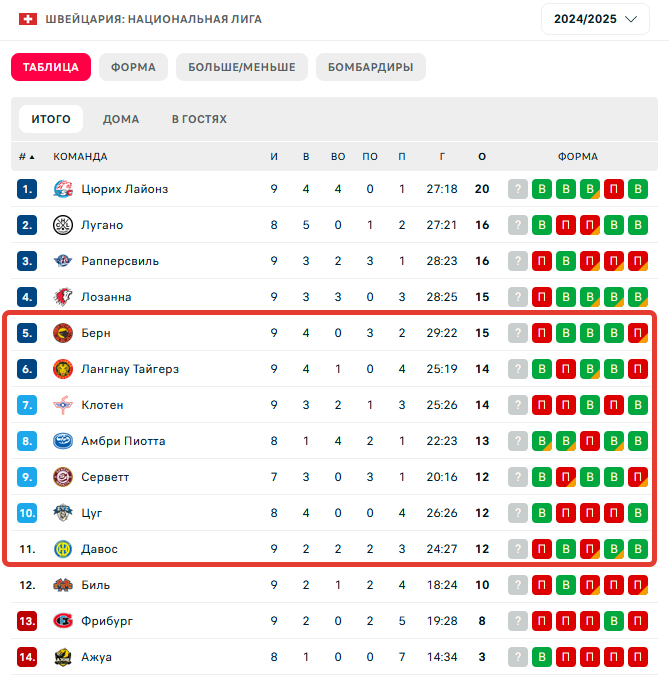The width and height of the screenshot is (669, 682).
Task: Open the Рапперсвиль team link
Action: (x=120, y=261)
